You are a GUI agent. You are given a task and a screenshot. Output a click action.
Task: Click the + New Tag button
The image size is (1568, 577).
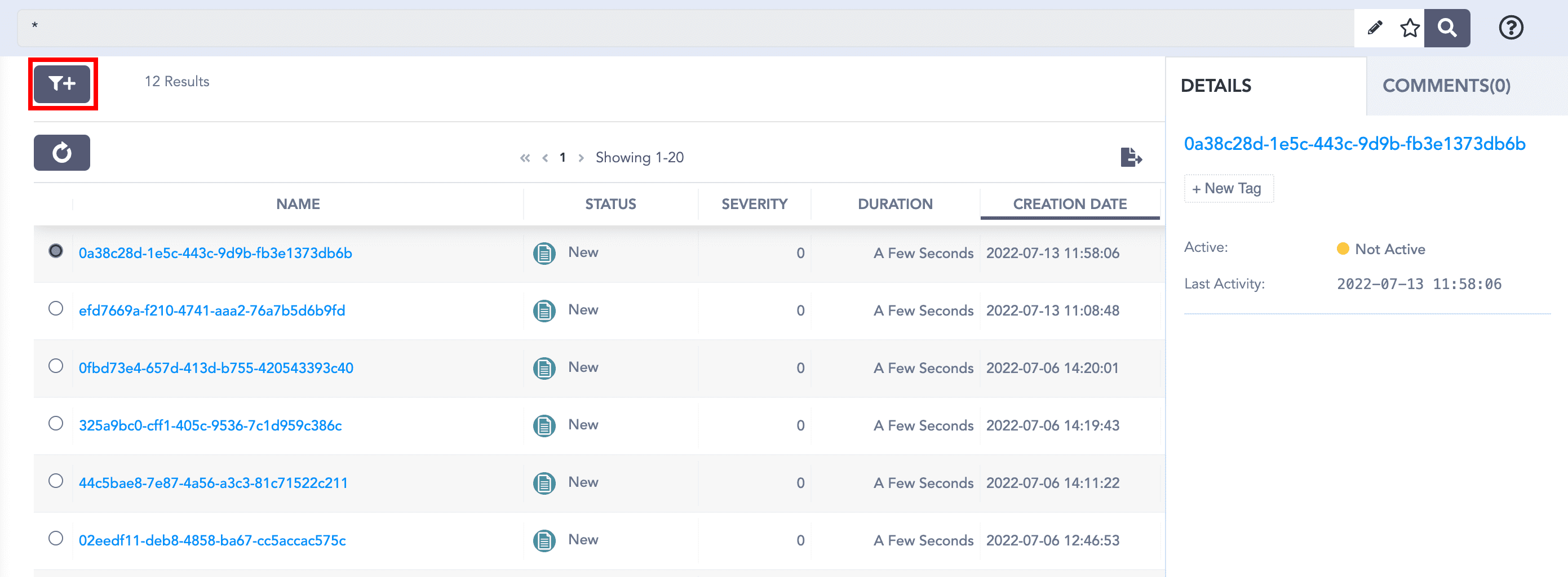1227,189
